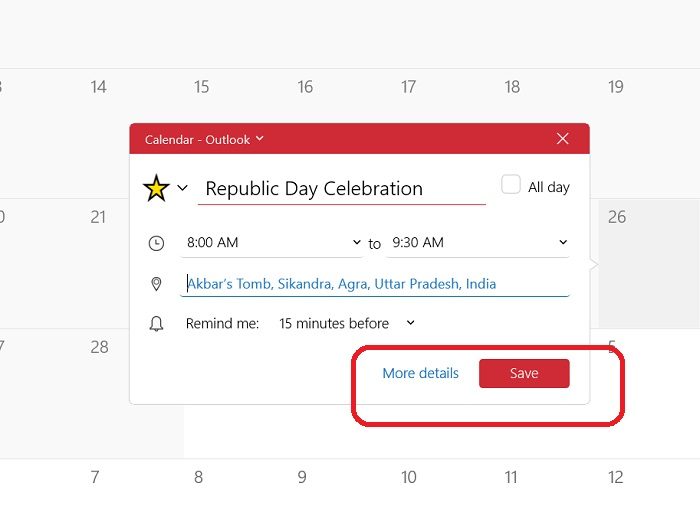Image resolution: width=700 pixels, height=509 pixels.
Task: Select day 21 in the calendar grid
Action: [98, 217]
